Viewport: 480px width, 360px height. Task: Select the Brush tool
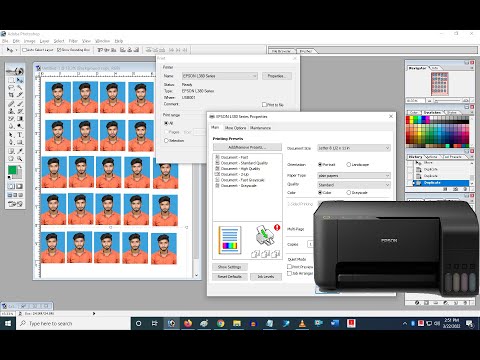click(20, 104)
